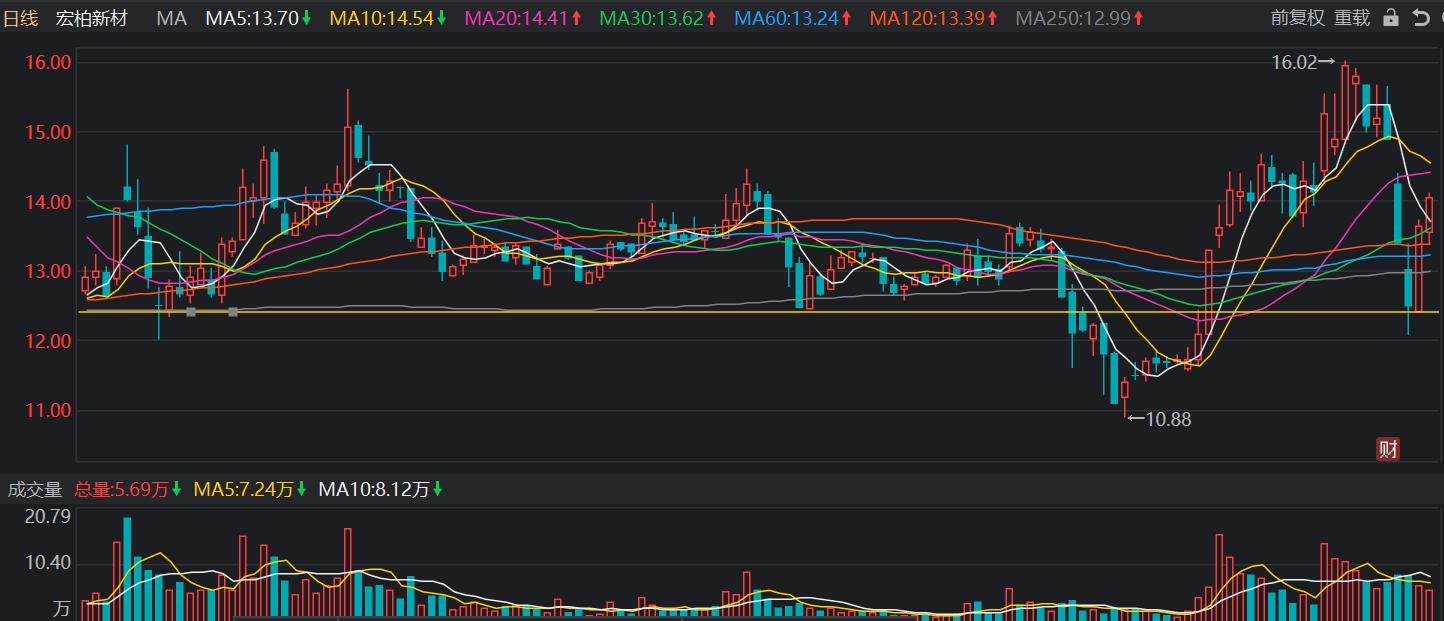Toggle the magenta MA20:14.41 line label

524,18
